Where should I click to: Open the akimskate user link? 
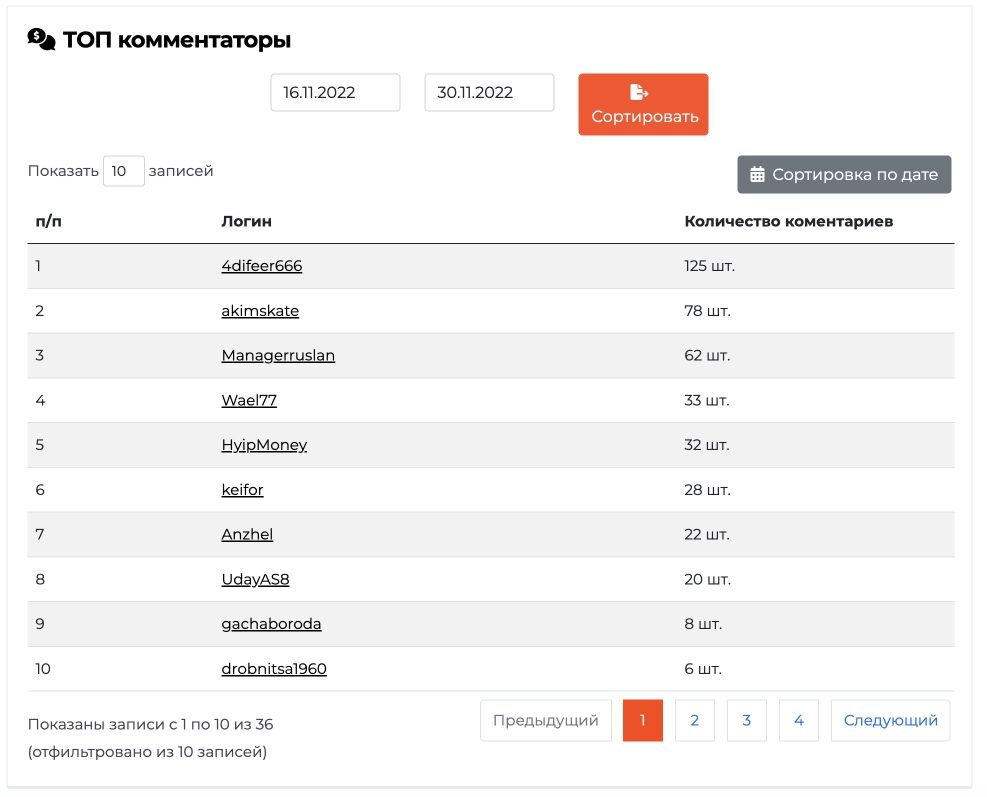coord(260,310)
